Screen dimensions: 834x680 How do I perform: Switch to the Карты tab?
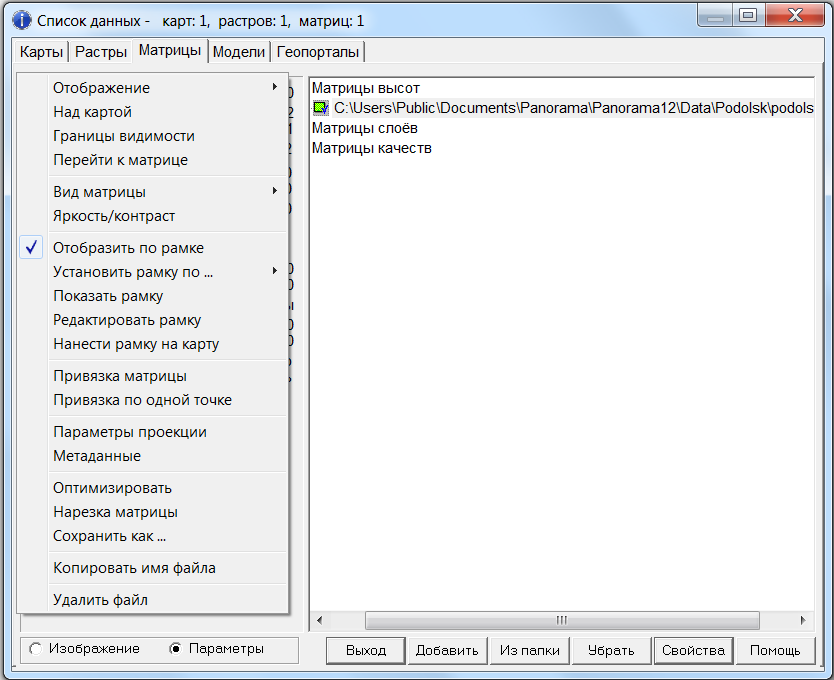(42, 52)
